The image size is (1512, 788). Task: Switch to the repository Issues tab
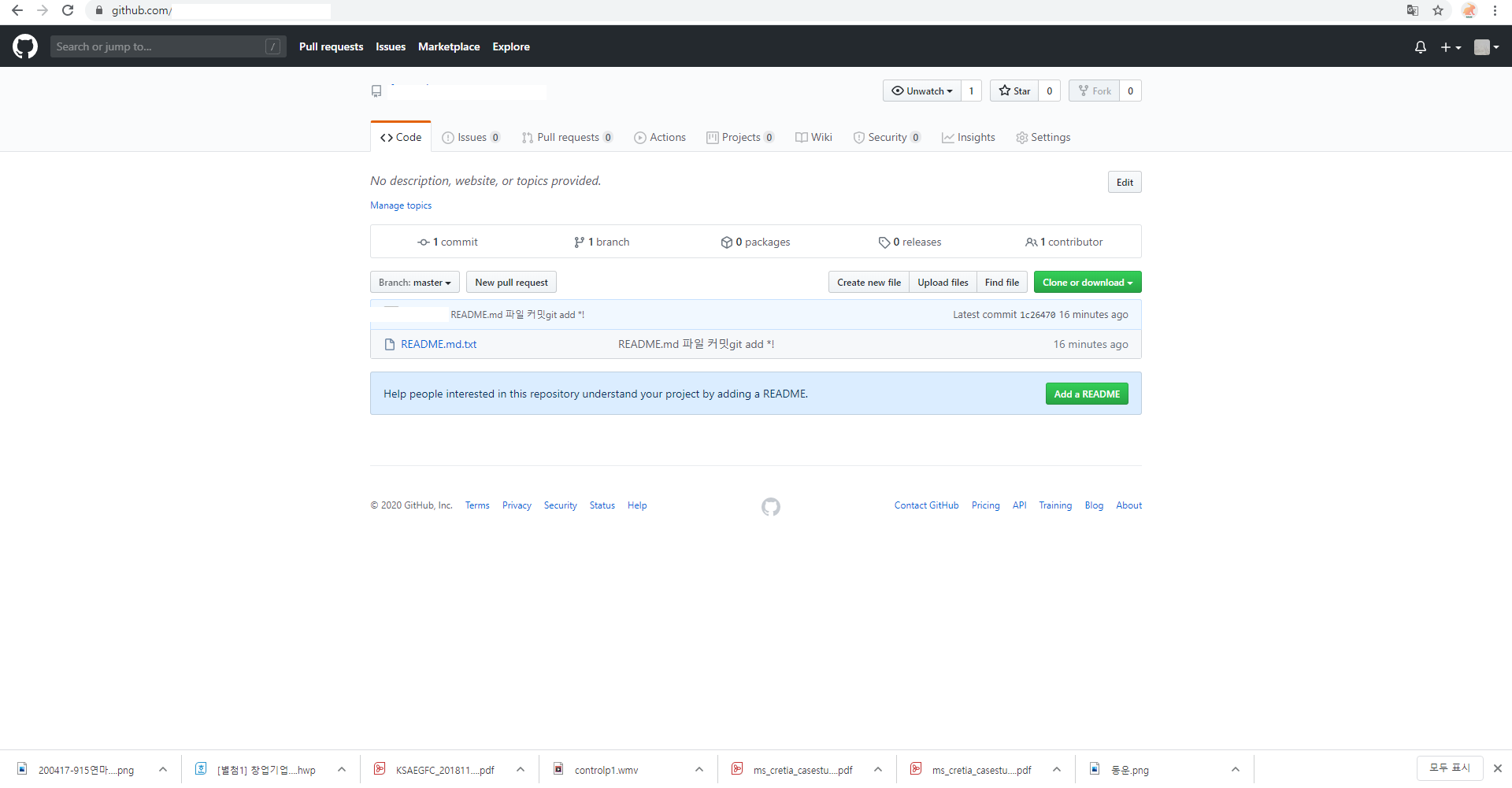pos(471,137)
